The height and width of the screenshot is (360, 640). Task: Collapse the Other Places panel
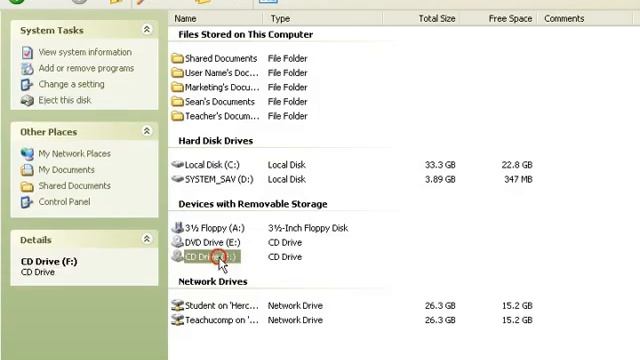click(x=147, y=131)
